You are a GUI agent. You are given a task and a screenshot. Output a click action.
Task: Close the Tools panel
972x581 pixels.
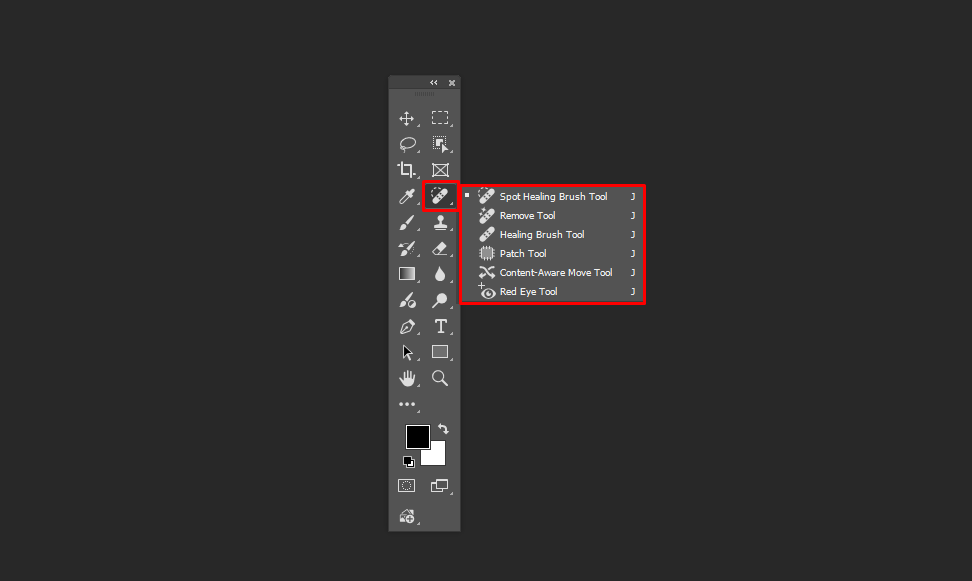tap(452, 82)
